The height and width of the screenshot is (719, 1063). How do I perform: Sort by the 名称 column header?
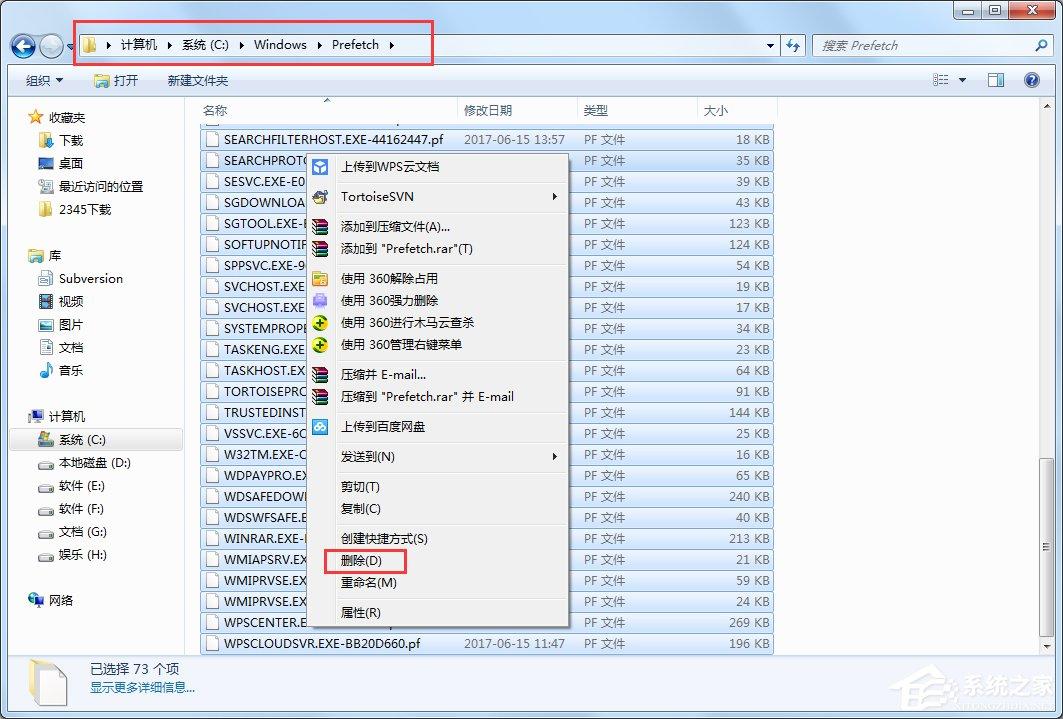[x=329, y=110]
